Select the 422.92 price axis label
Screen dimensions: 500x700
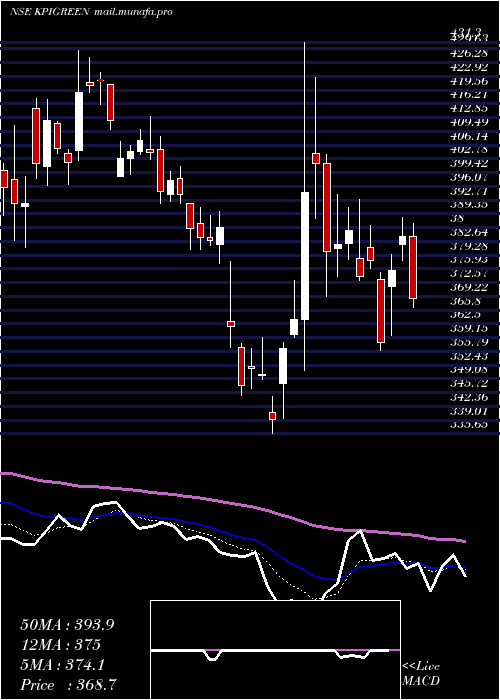pyautogui.click(x=469, y=68)
